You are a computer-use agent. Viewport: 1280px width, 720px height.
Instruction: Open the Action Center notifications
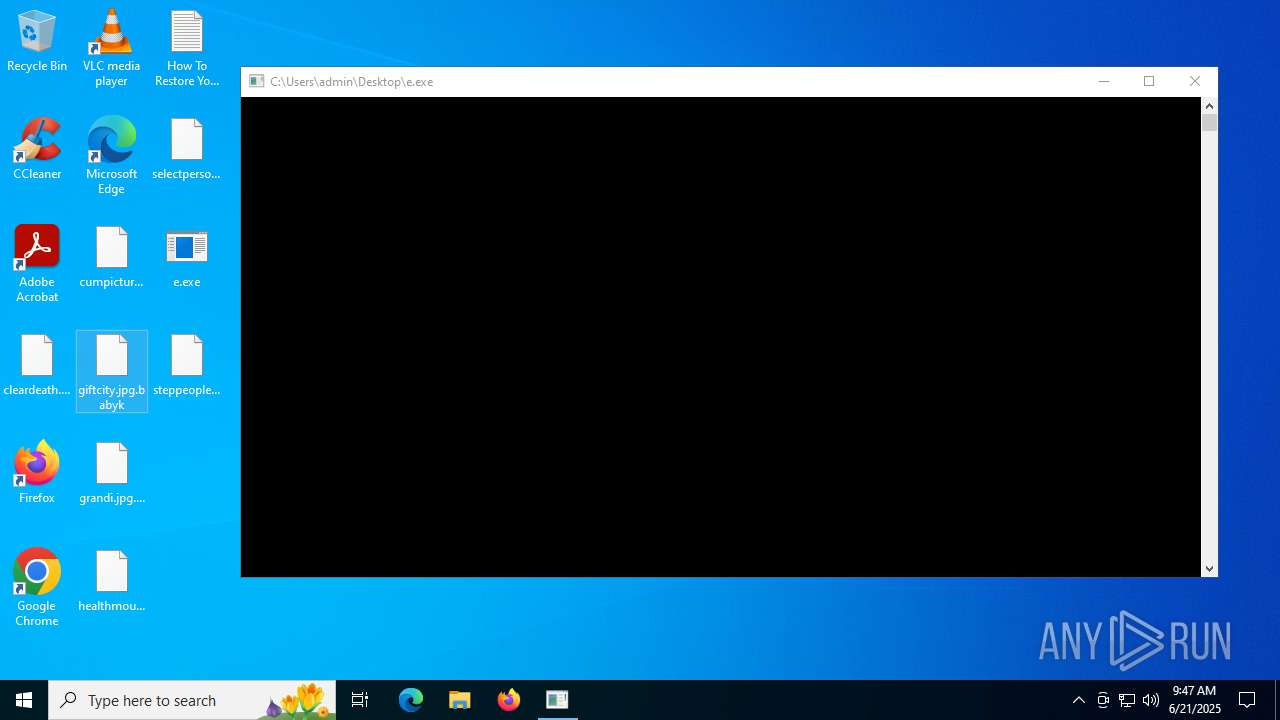1247,700
